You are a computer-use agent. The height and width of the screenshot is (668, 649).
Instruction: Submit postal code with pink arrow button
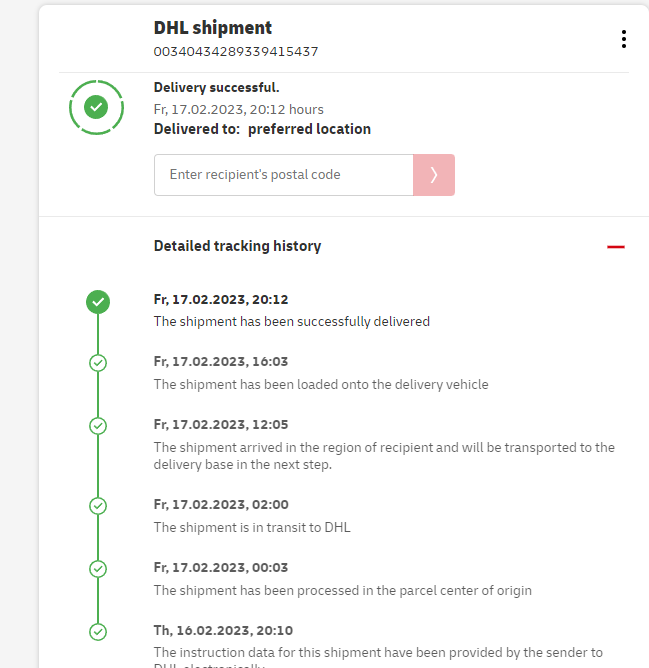coord(433,175)
